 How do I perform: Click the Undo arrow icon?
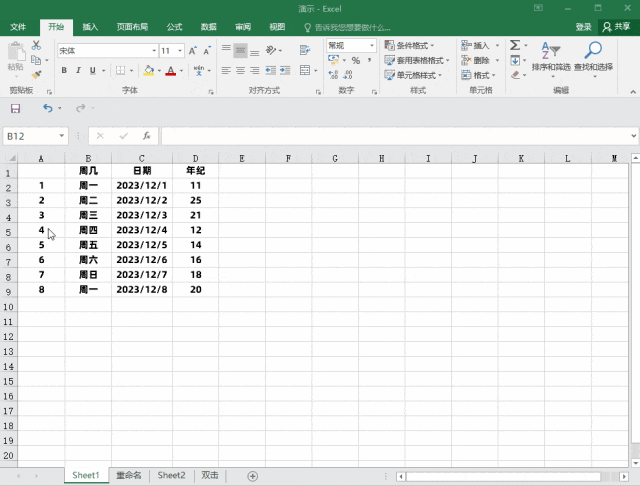(x=47, y=108)
